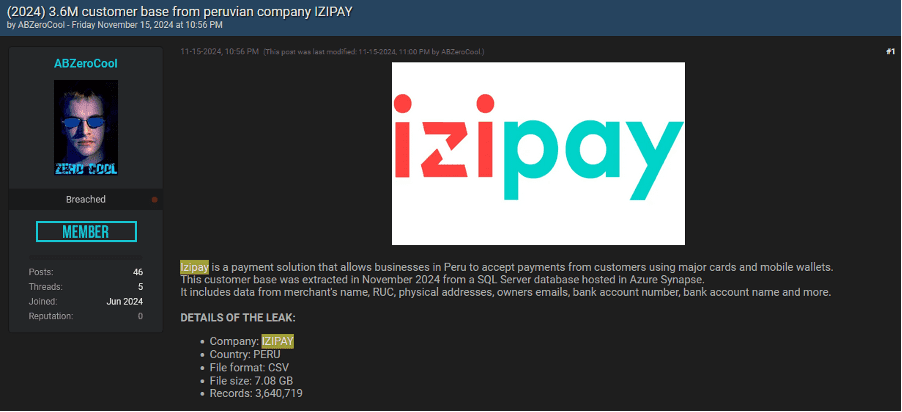Click the offline status dot beside Breached

pyautogui.click(x=154, y=200)
